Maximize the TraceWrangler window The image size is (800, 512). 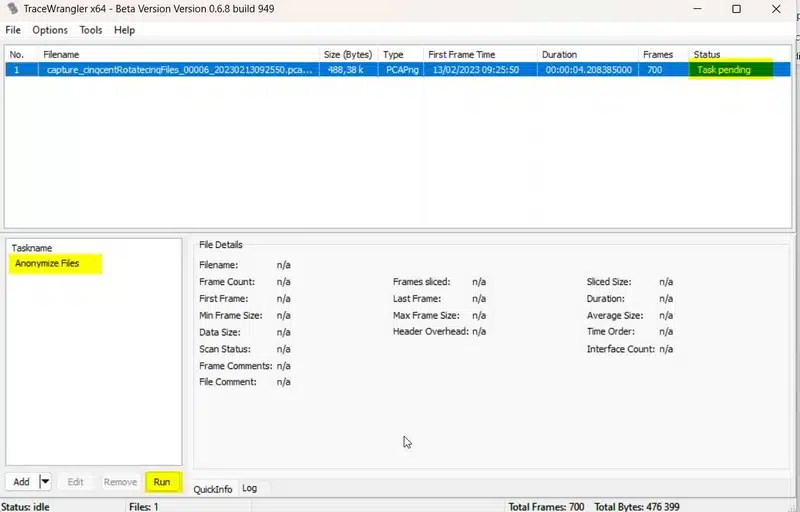click(x=736, y=9)
